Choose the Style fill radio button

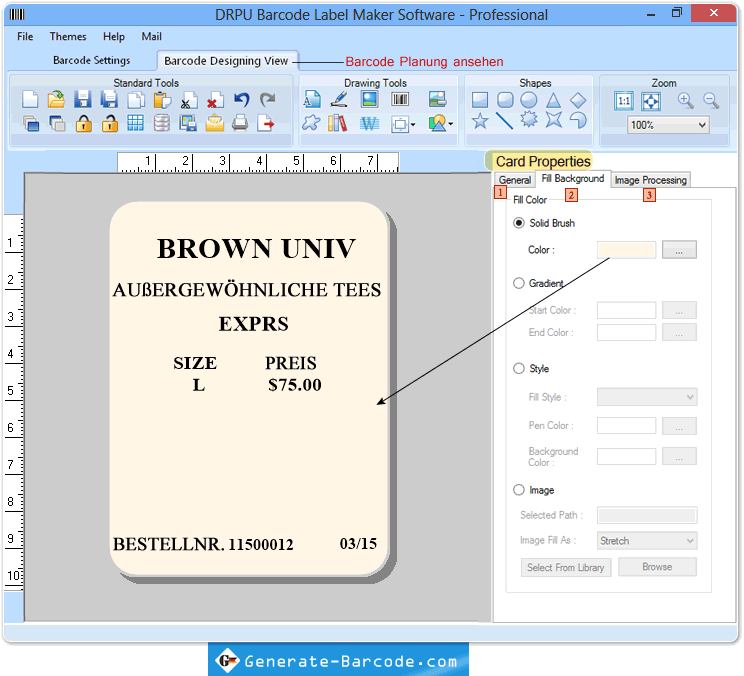tap(519, 369)
